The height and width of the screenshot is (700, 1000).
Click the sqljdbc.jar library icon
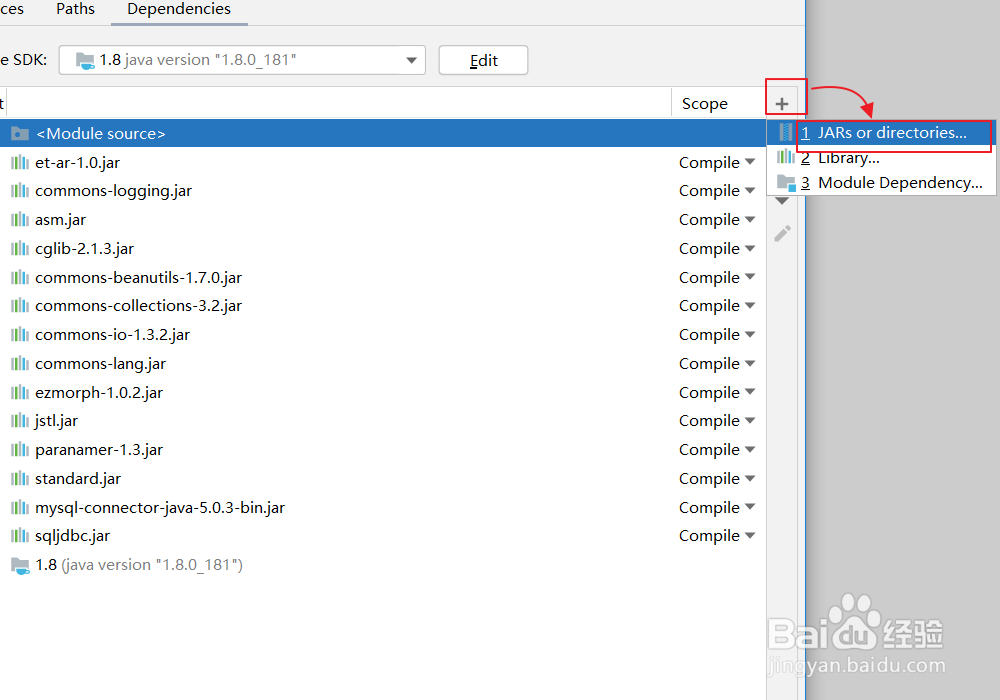coord(20,536)
